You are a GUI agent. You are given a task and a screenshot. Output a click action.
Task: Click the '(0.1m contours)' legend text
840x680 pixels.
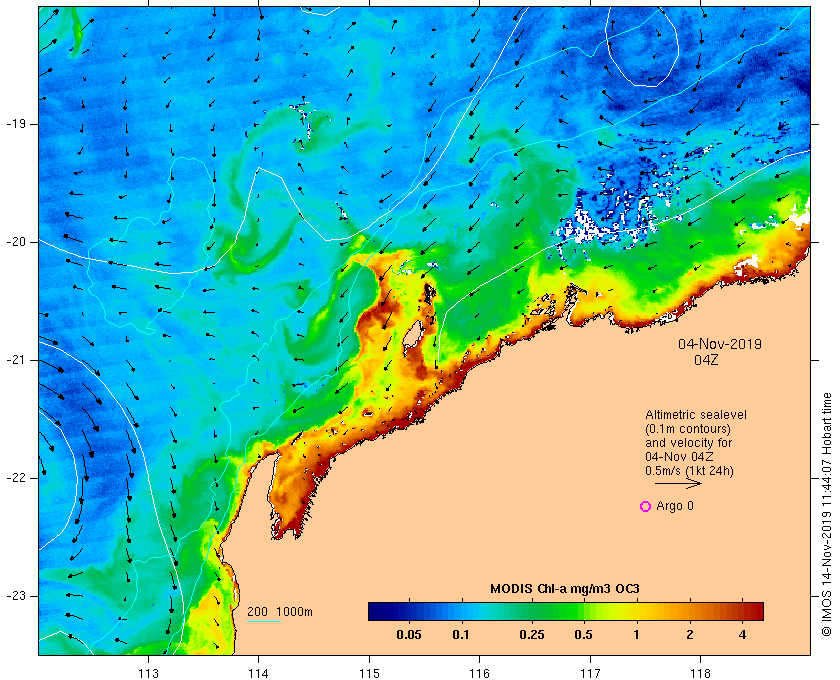point(688,429)
